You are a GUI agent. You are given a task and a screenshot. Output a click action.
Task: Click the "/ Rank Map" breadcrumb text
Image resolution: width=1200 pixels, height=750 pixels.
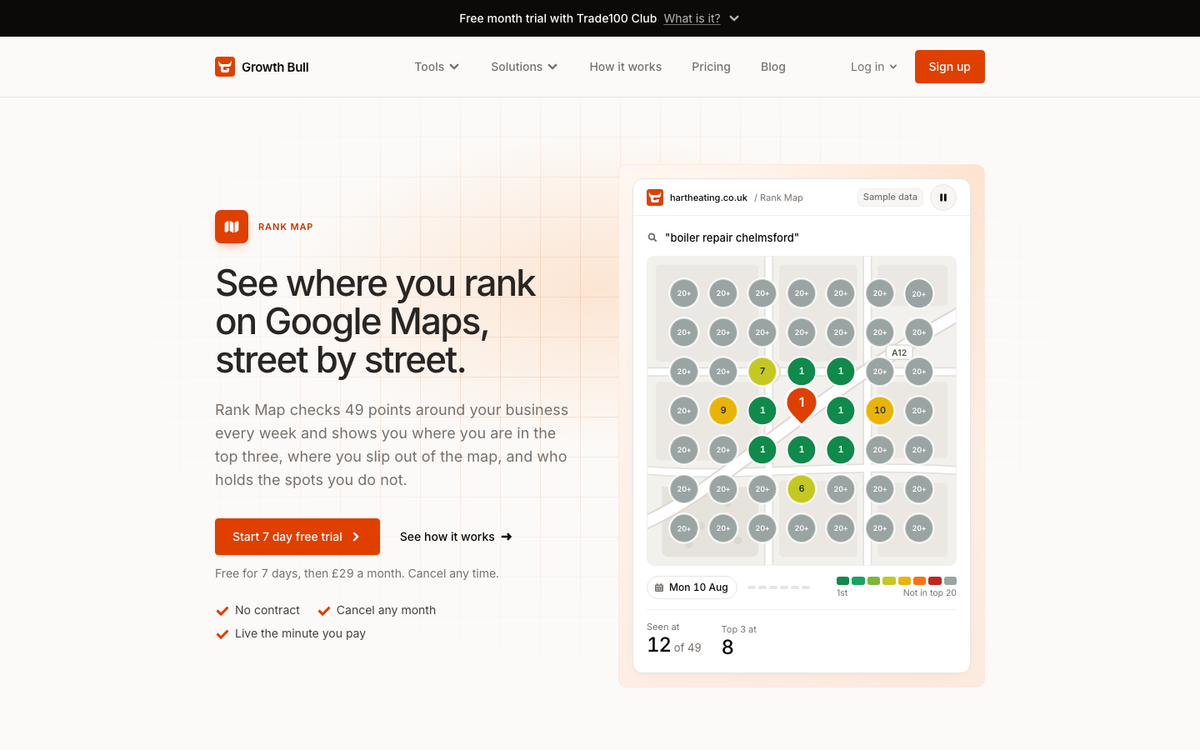779,198
